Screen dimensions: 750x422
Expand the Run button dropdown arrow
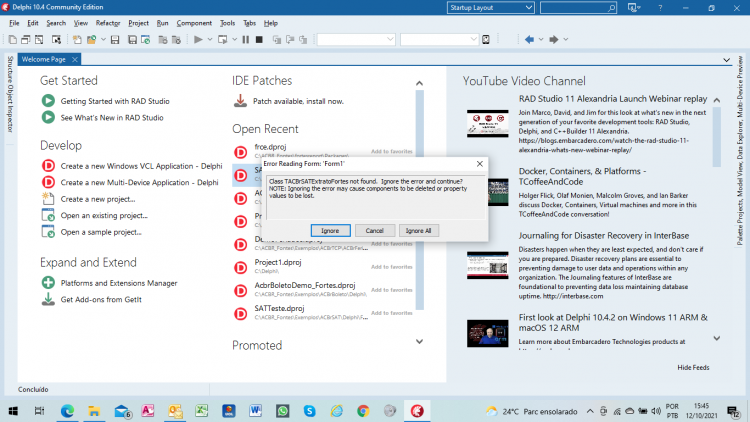210,40
